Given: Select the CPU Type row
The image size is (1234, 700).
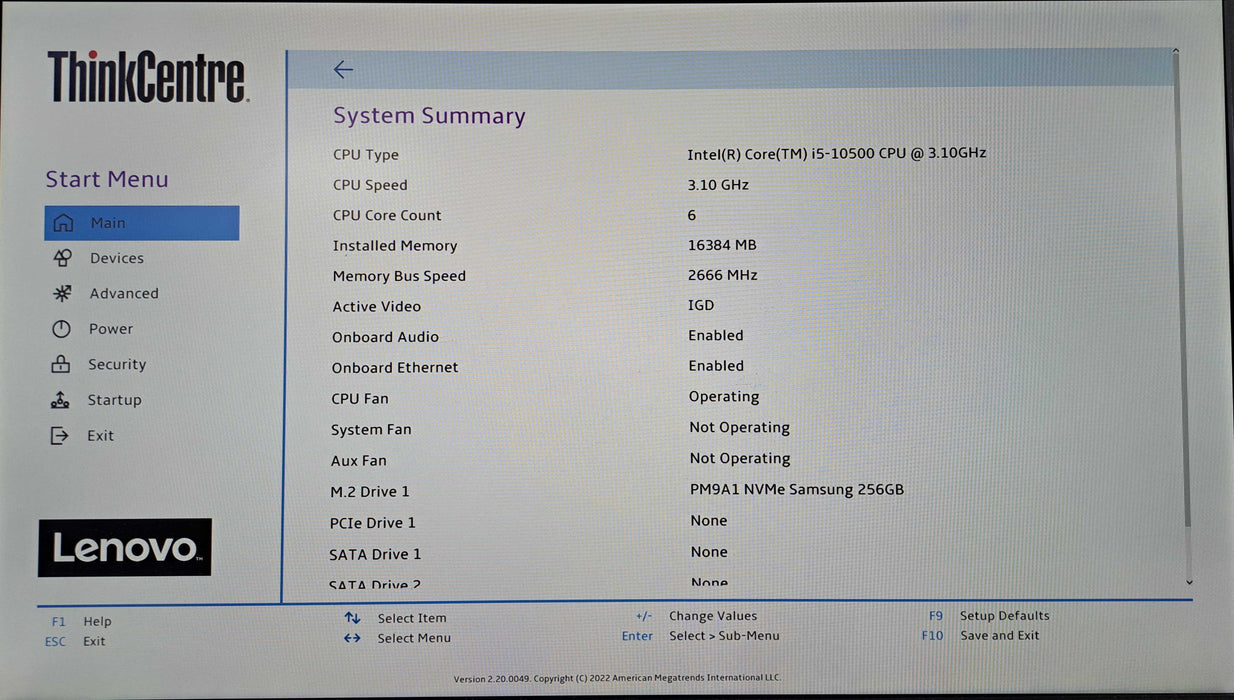Looking at the screenshot, I should (x=366, y=155).
